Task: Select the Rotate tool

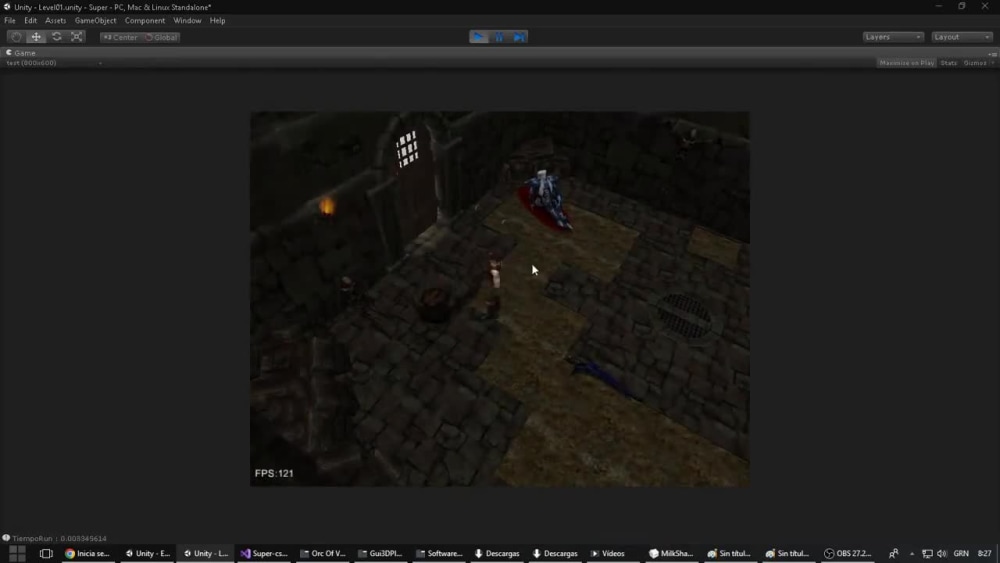Action: pyautogui.click(x=57, y=37)
